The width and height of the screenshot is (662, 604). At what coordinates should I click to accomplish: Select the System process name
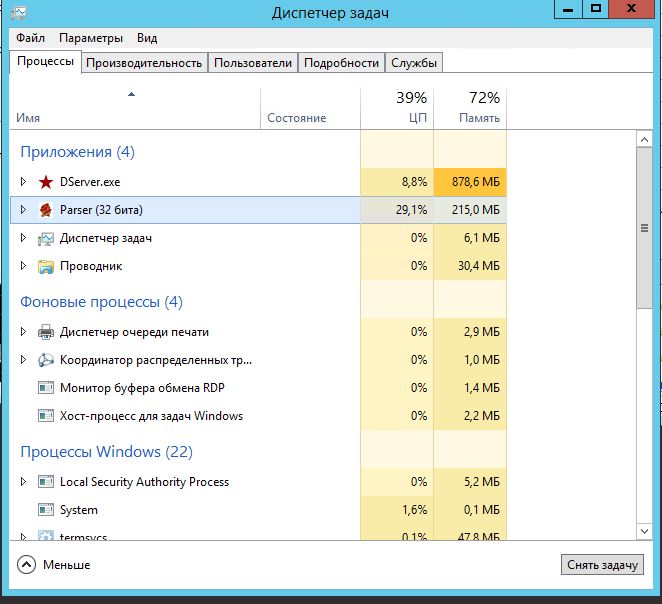[x=79, y=510]
